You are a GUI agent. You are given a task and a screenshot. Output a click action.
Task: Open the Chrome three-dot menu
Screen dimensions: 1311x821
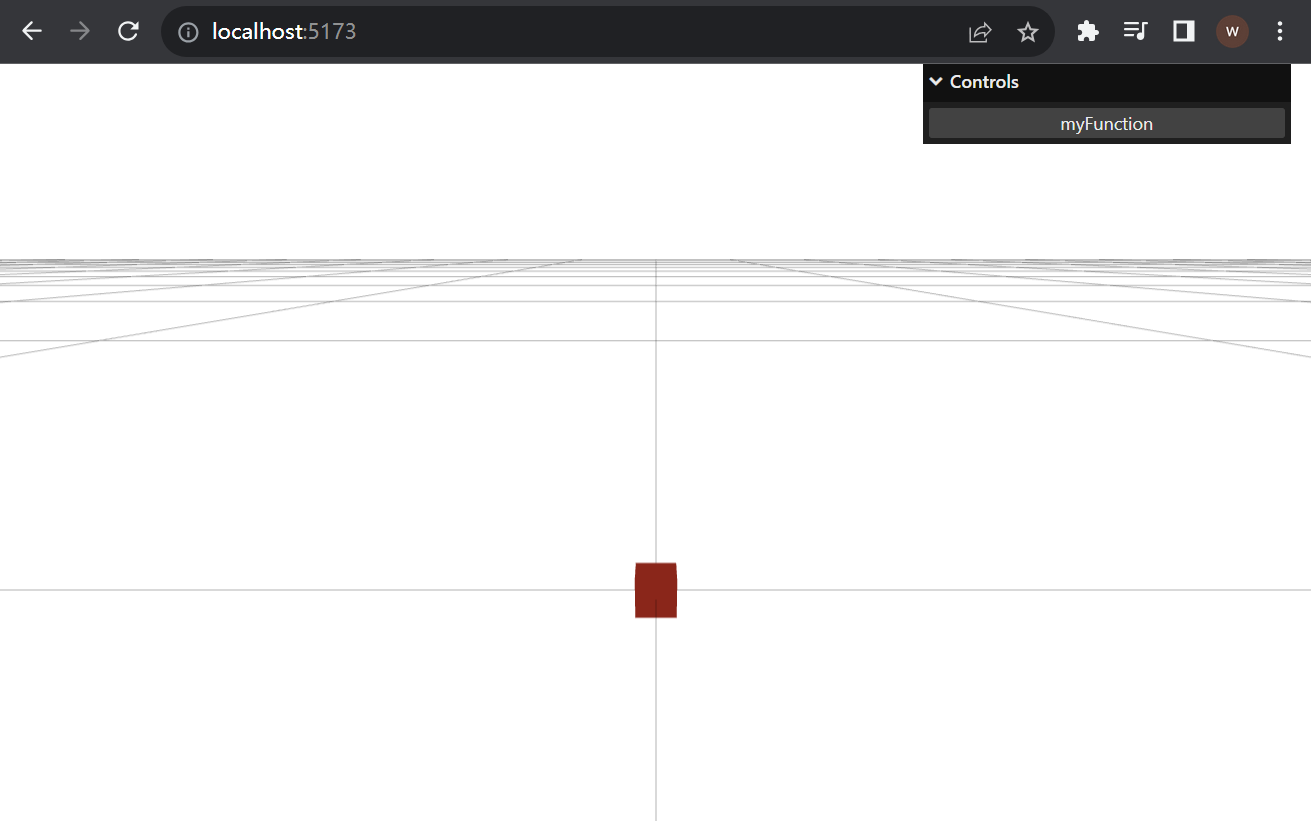pos(1280,31)
